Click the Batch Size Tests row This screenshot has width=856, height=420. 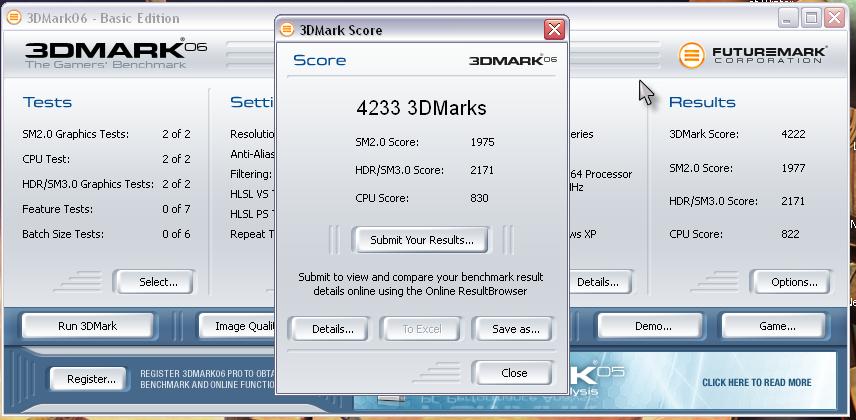[106, 234]
